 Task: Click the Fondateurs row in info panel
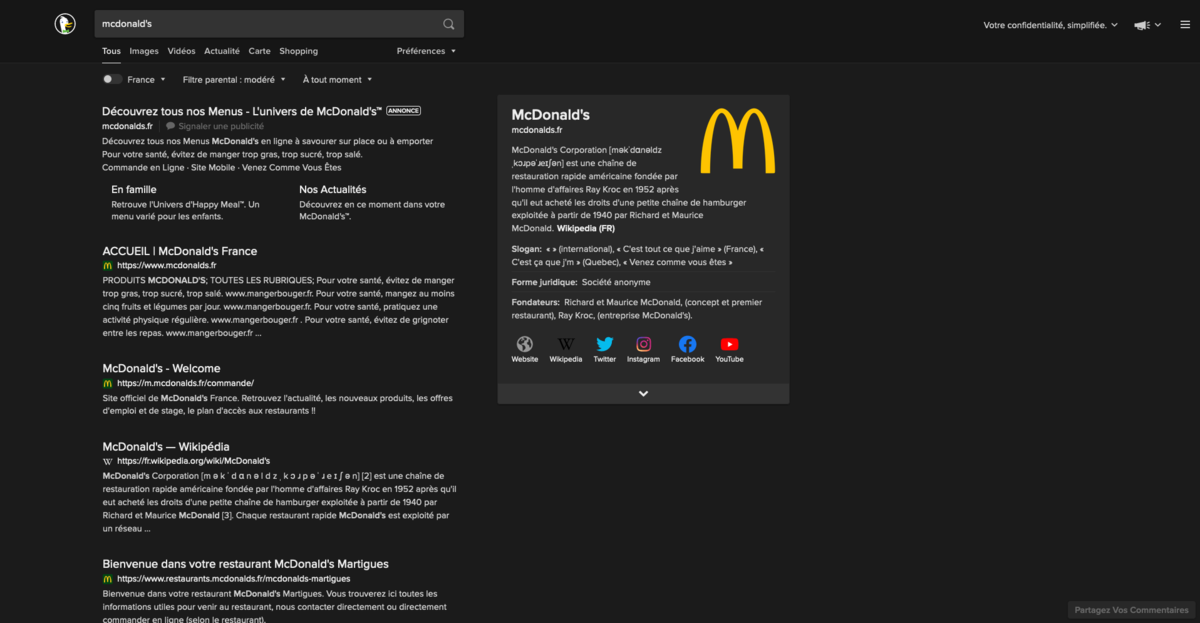pyautogui.click(x=641, y=308)
